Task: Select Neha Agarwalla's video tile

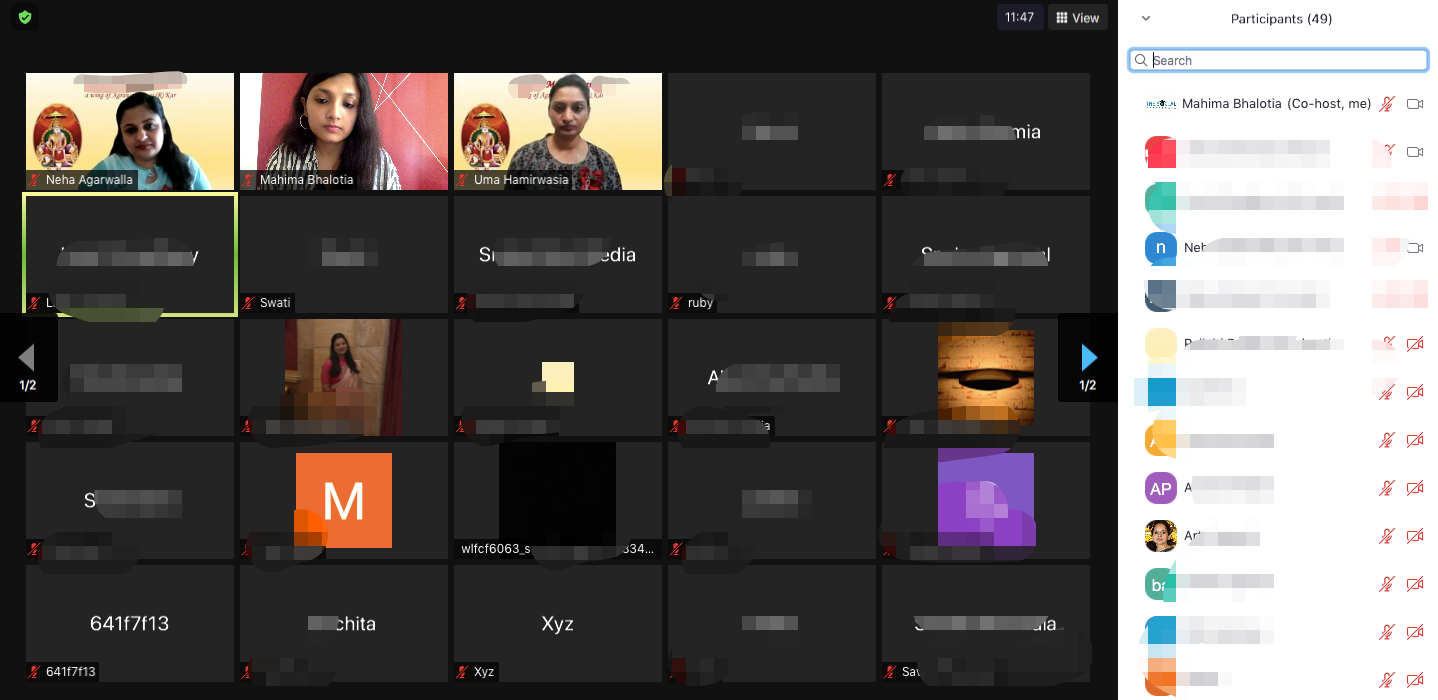Action: pyautogui.click(x=130, y=131)
